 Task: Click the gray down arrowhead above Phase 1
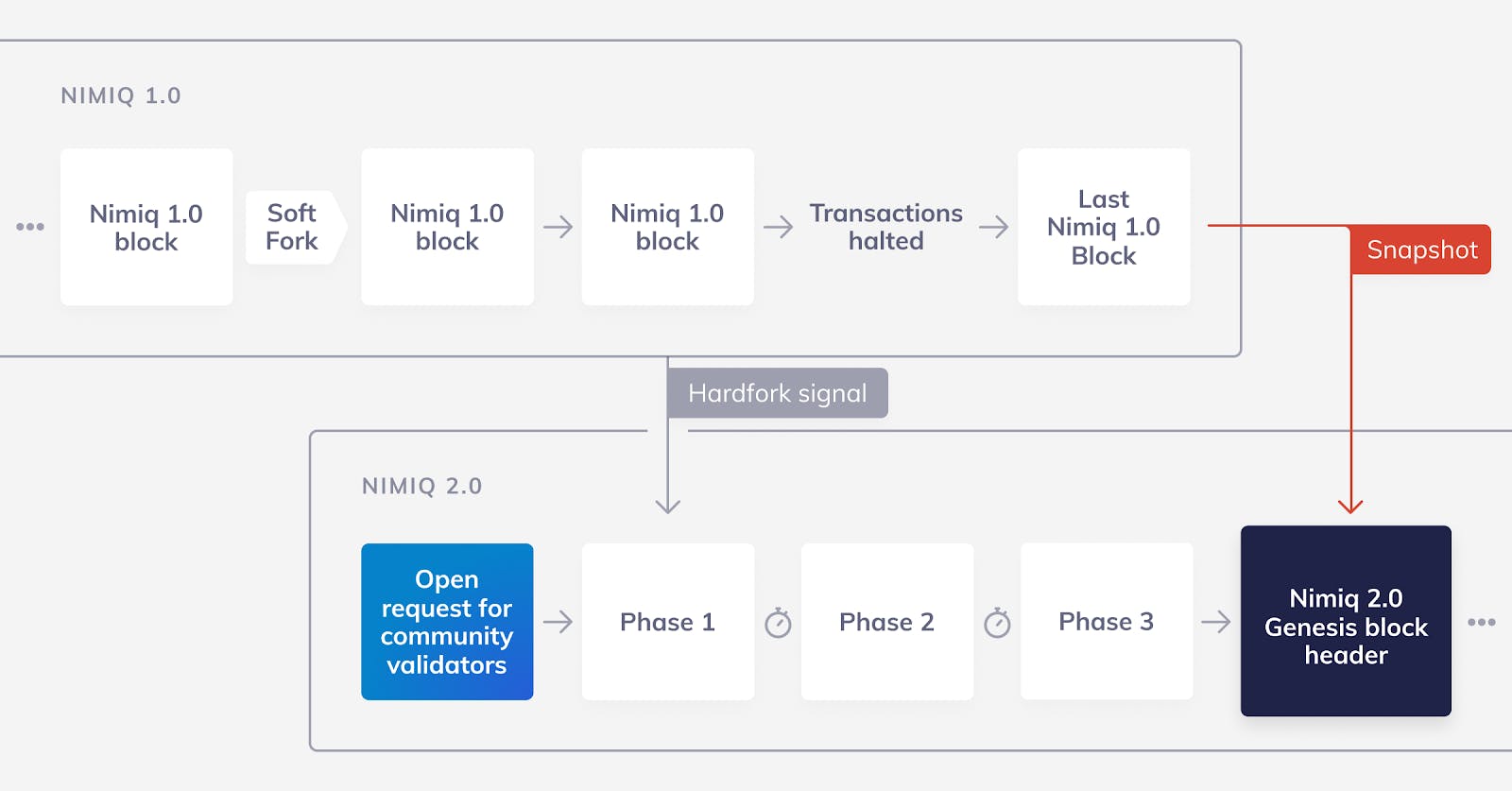pyautogui.click(x=668, y=506)
